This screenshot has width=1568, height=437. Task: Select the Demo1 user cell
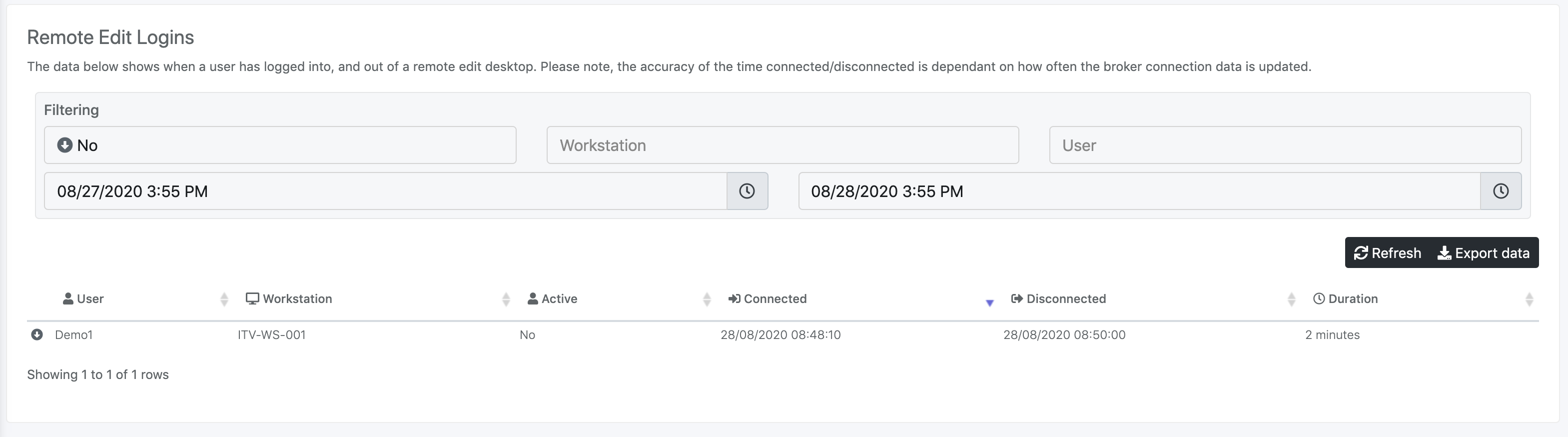(x=73, y=334)
